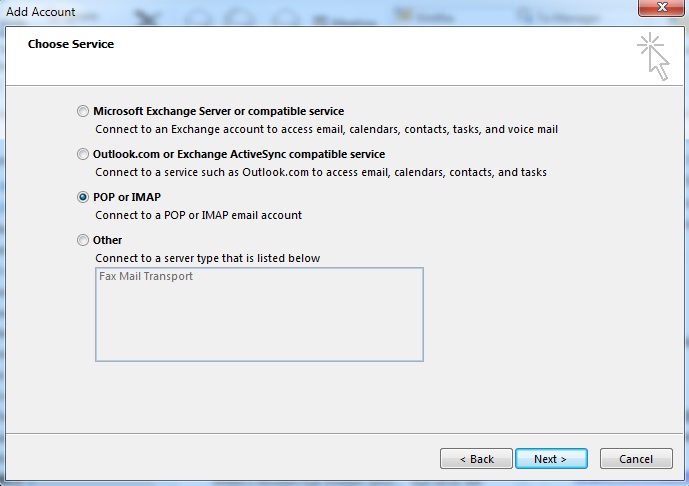Select Microsoft Exchange Server radio button
689x486 pixels.
click(83, 111)
